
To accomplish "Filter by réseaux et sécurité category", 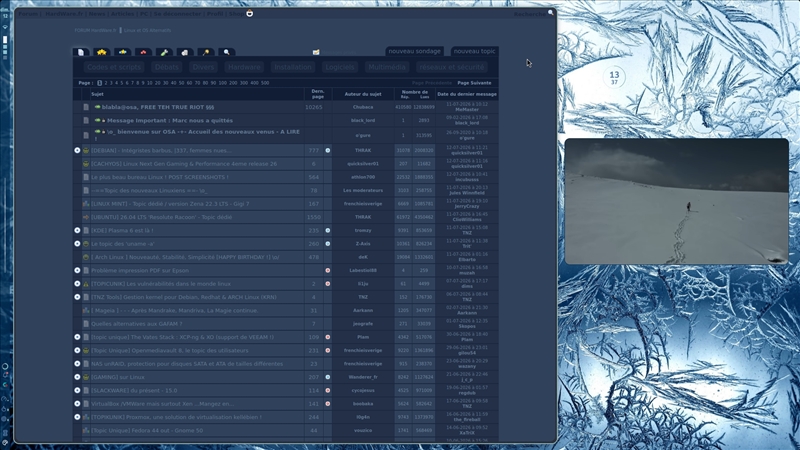I will pos(451,67).
